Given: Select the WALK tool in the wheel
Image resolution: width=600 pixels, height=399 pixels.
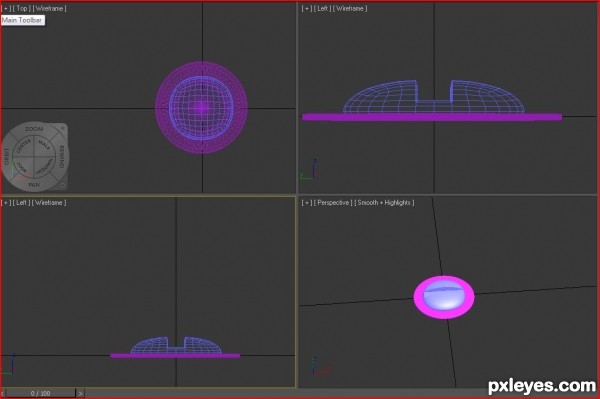Looking at the screenshot, I should (45, 145).
